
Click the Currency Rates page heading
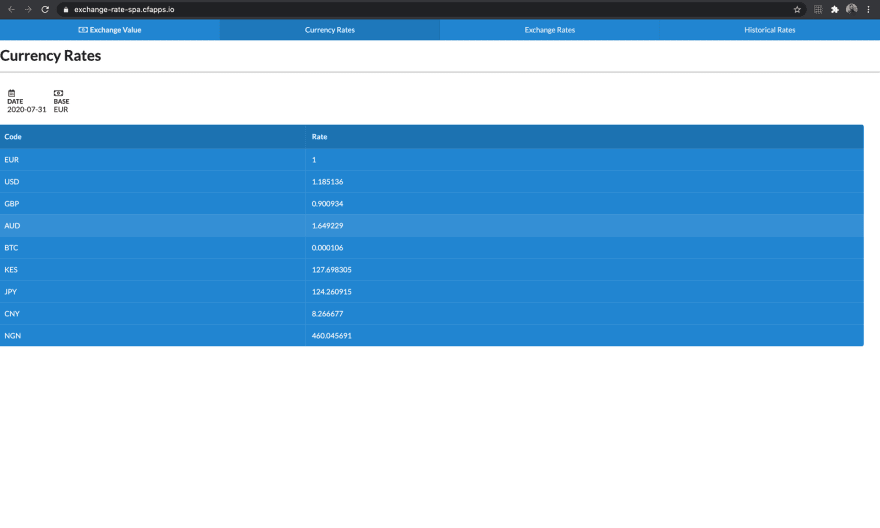click(51, 56)
